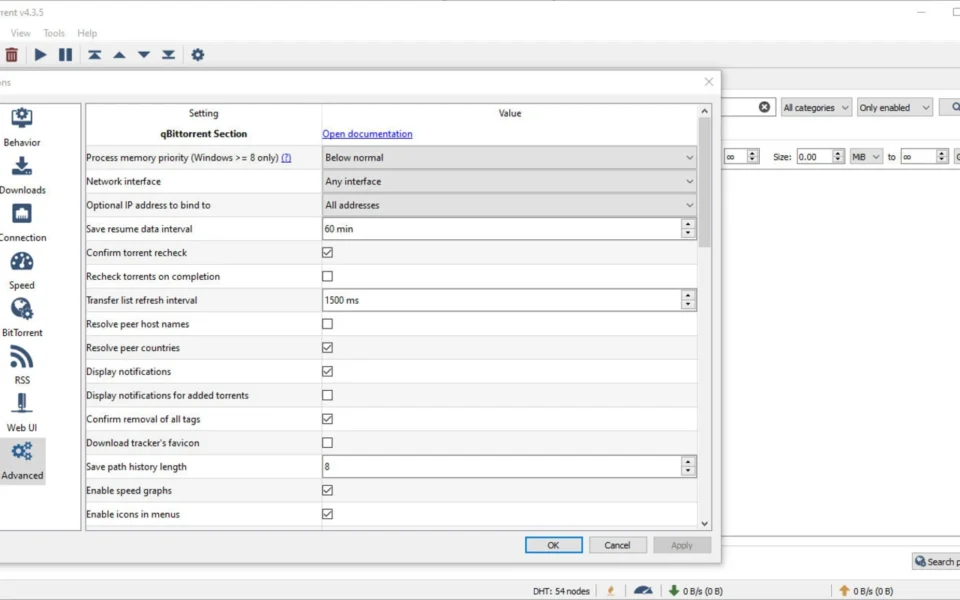
Task: Move torrent to top of queue
Action: click(94, 54)
